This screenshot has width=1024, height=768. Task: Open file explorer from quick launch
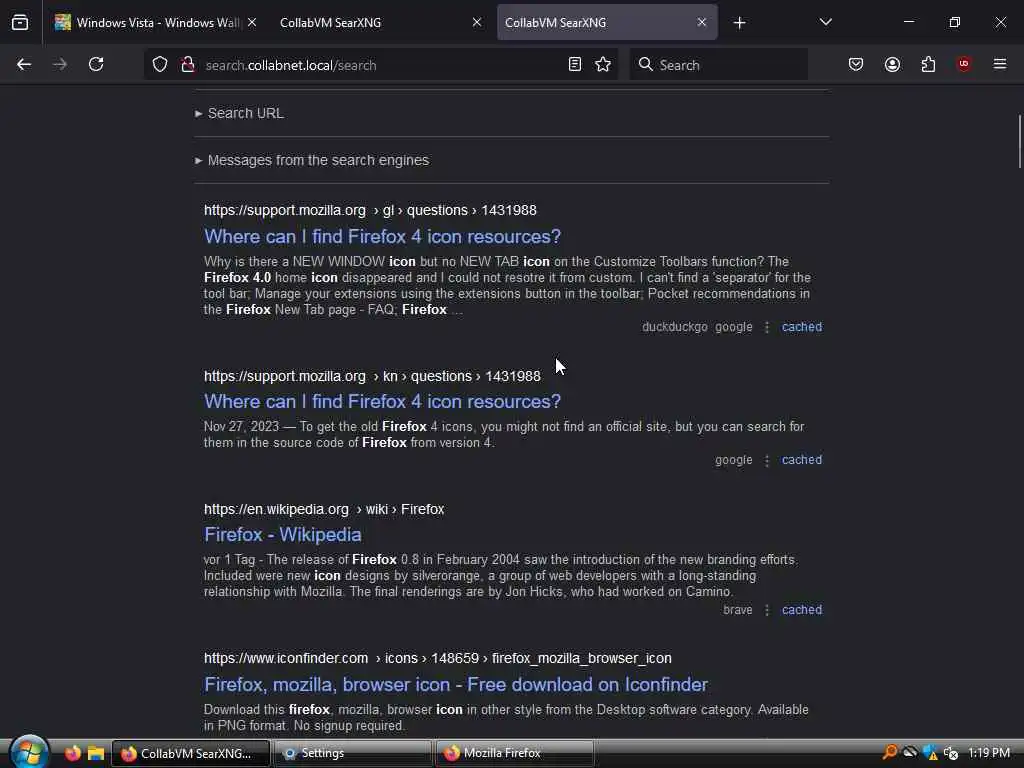(96, 753)
